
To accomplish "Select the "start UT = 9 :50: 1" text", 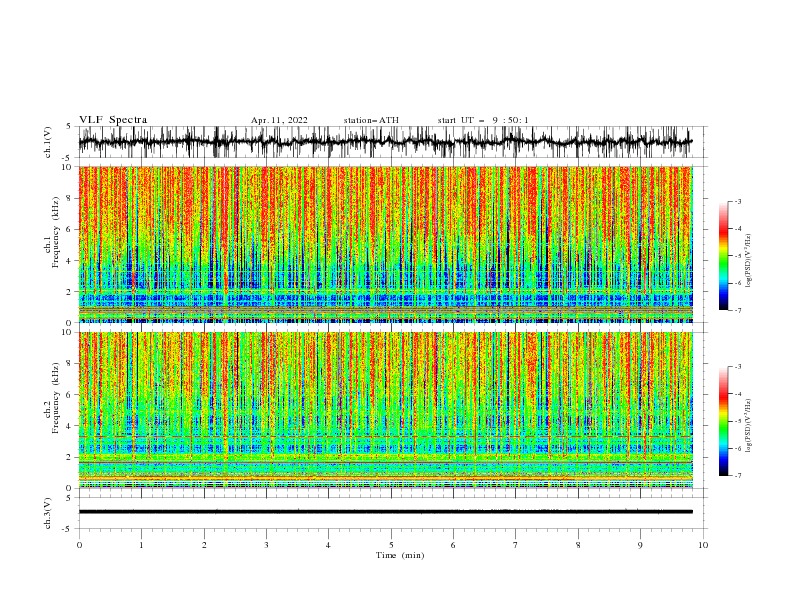I will pyautogui.click(x=483, y=120).
